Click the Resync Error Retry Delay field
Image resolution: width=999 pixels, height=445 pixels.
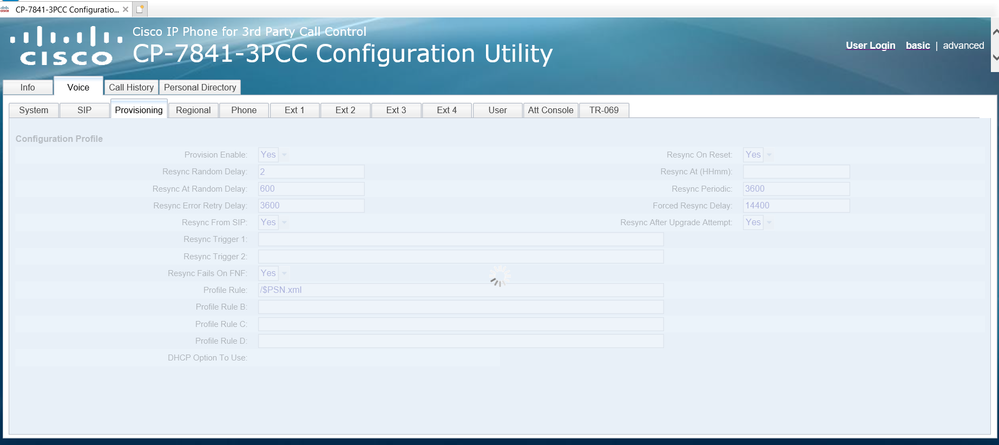(x=311, y=206)
